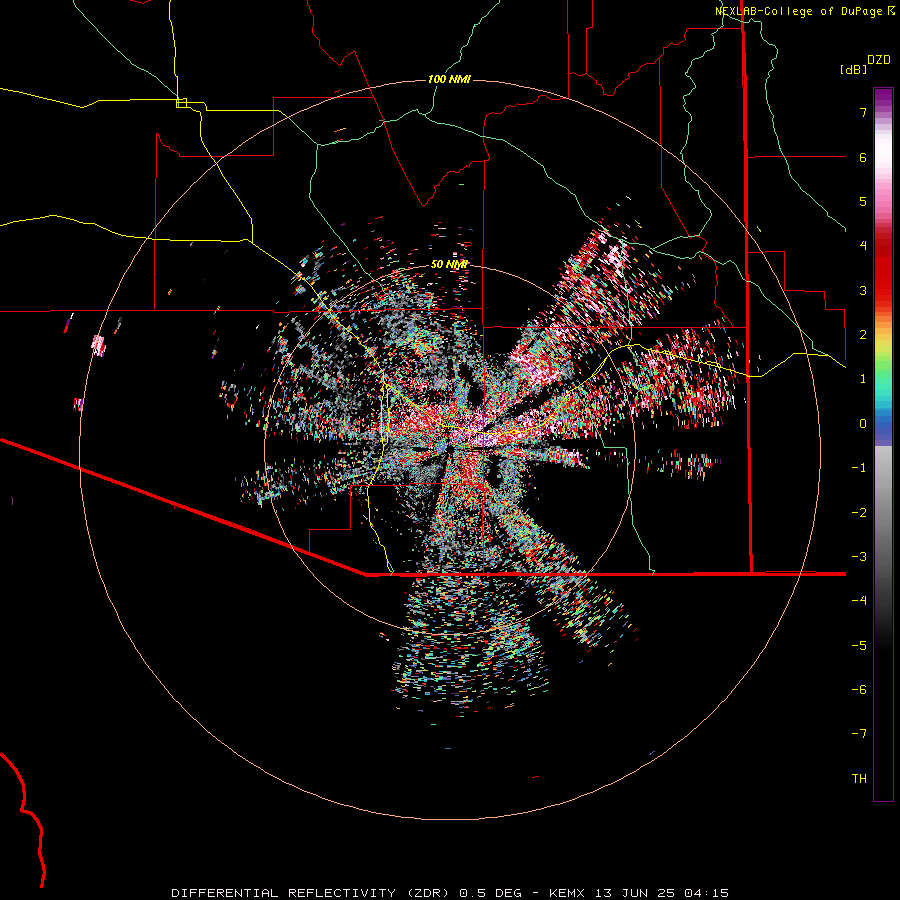Click the 5 value on the color scale
900x900 pixels.
coord(863,201)
